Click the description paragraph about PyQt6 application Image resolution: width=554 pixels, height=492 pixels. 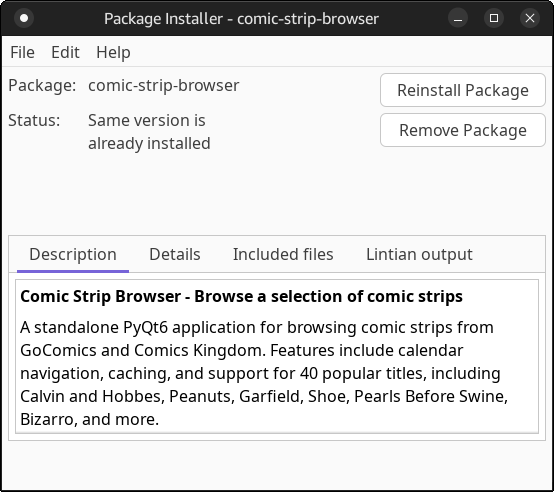click(x=264, y=373)
